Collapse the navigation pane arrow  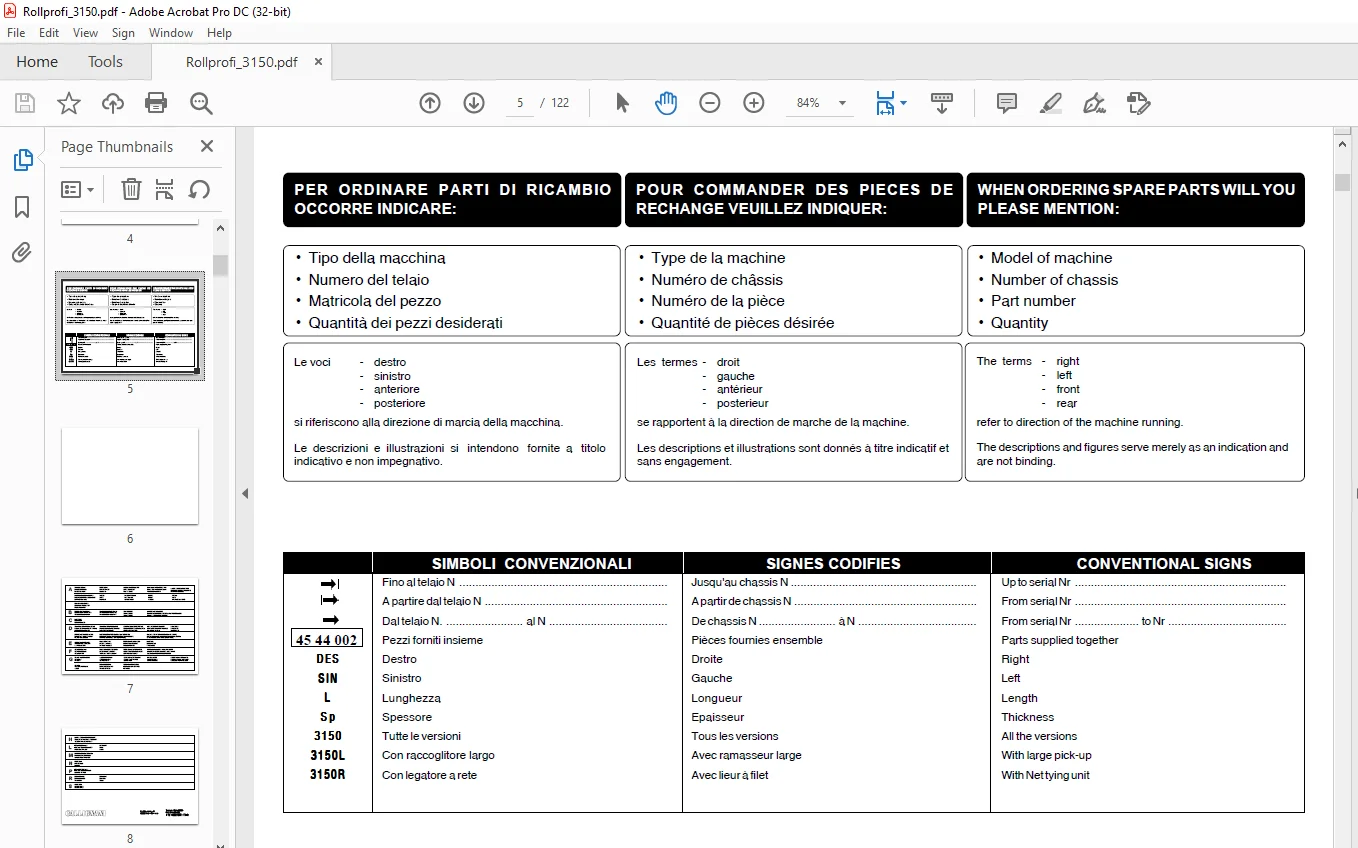click(x=245, y=493)
